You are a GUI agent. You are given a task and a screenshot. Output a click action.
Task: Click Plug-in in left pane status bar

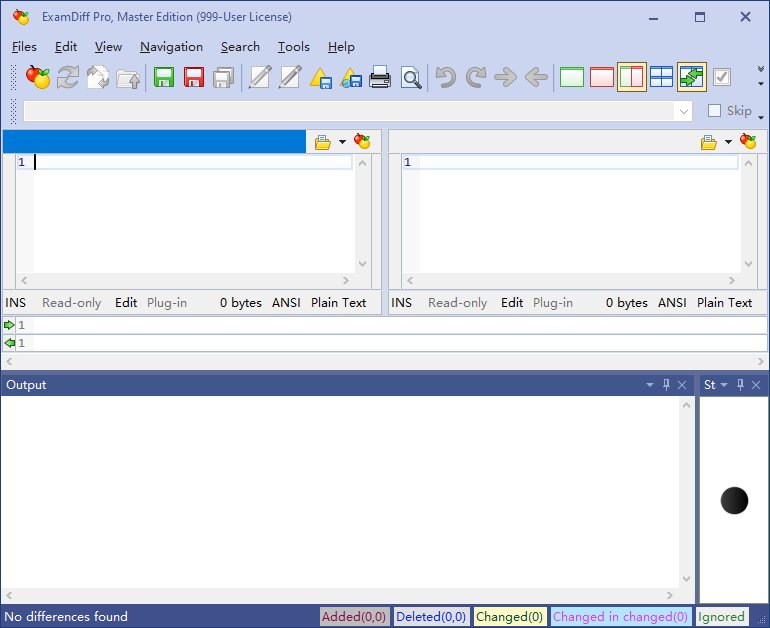tap(167, 302)
